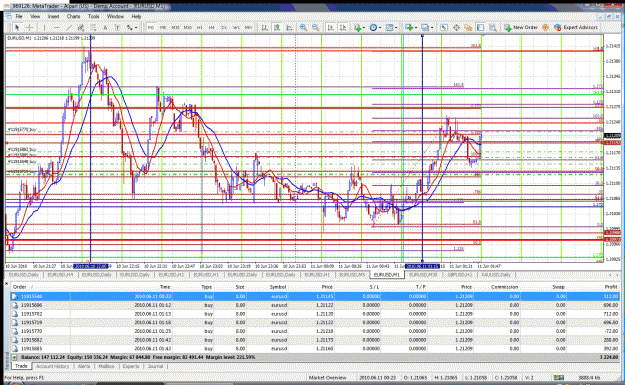The width and height of the screenshot is (625, 385).
Task: Open the Insert menu
Action: point(53,16)
